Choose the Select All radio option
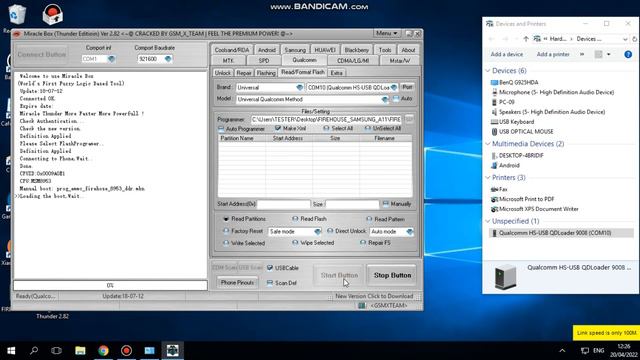The image size is (640, 360). point(326,128)
